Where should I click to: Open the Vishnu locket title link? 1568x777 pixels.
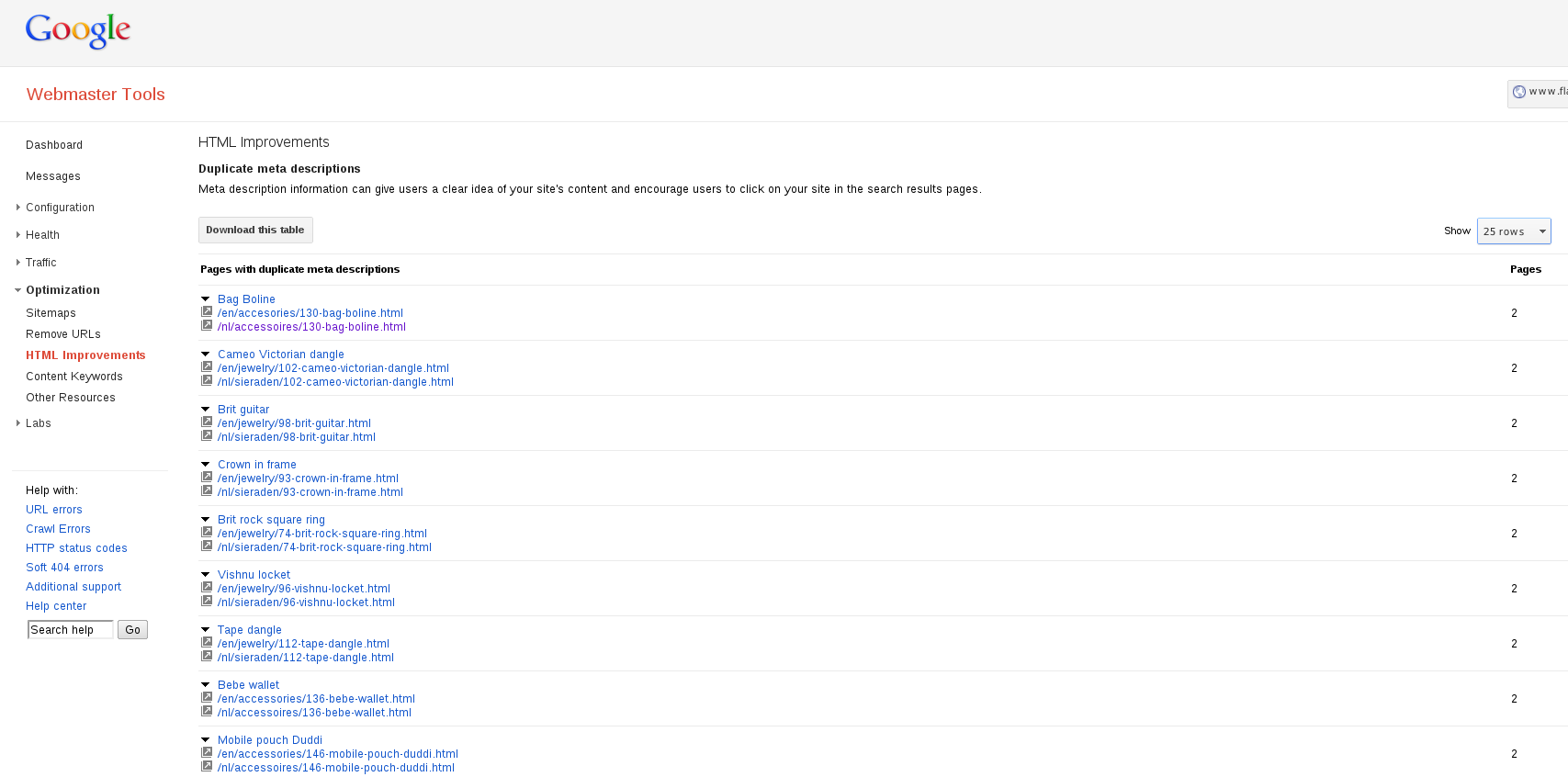[254, 575]
